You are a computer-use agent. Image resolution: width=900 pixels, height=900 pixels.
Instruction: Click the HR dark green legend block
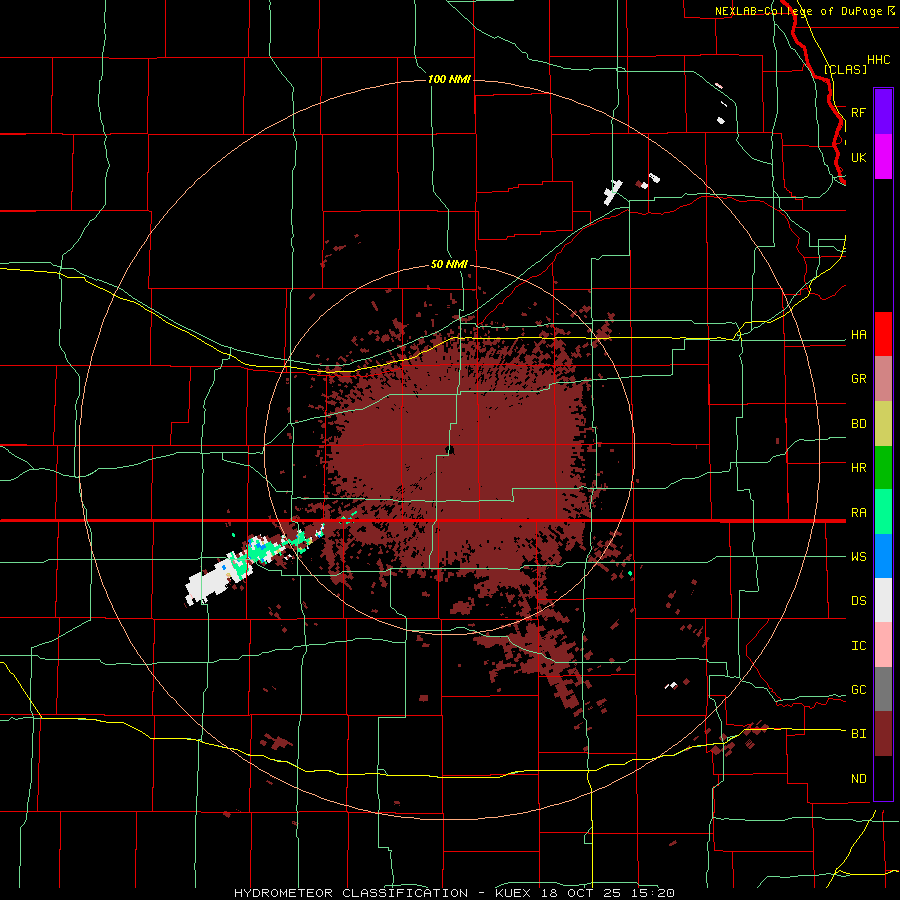click(883, 468)
